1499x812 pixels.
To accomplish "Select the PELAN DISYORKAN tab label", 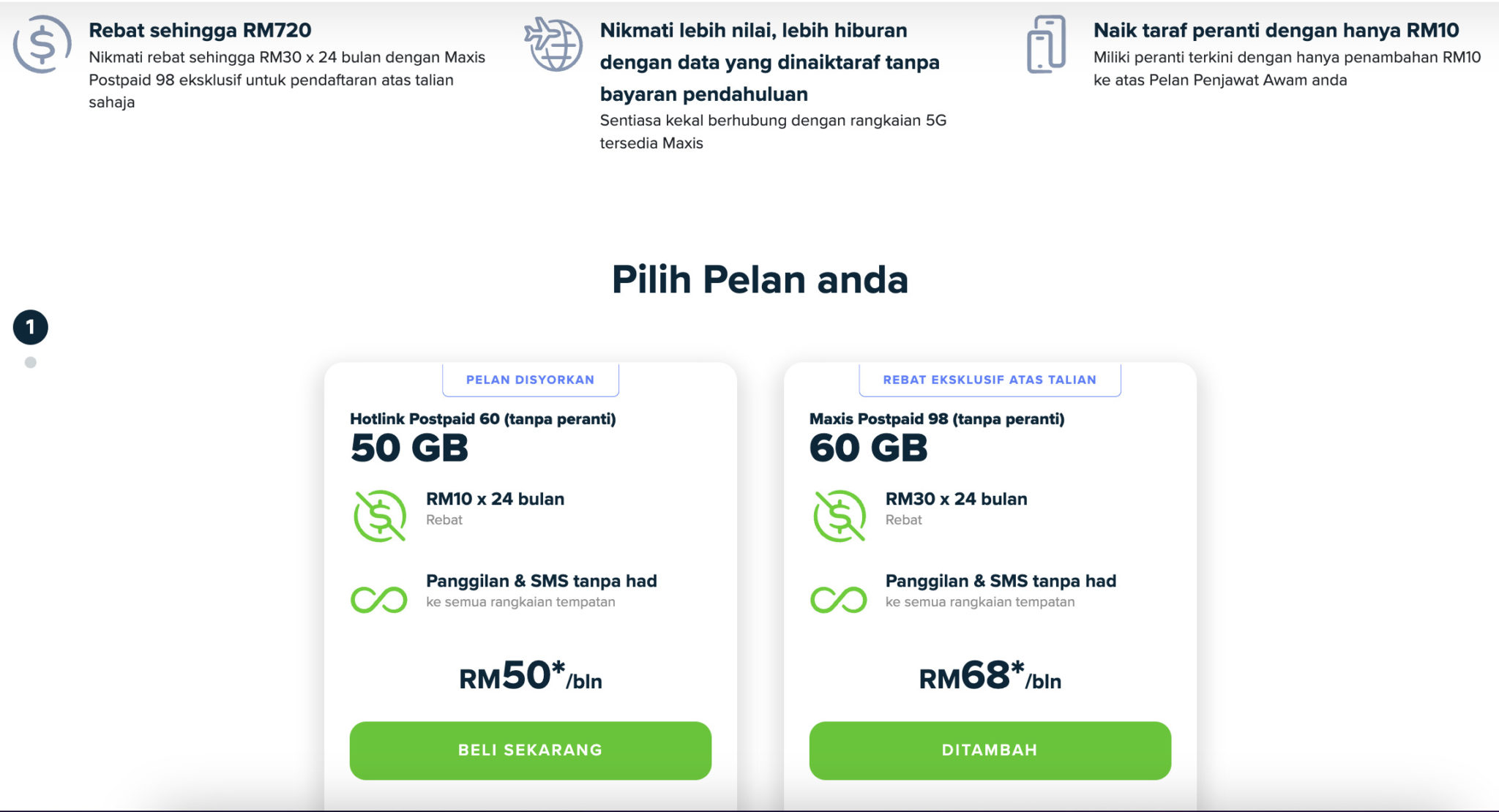I will tap(530, 380).
